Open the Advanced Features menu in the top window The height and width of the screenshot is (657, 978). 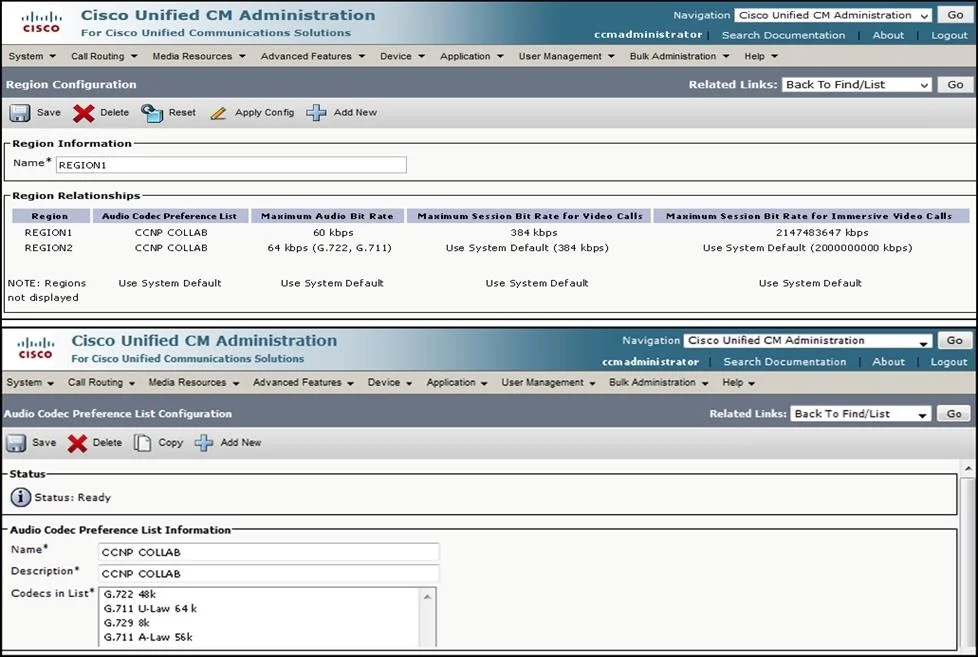[312, 56]
